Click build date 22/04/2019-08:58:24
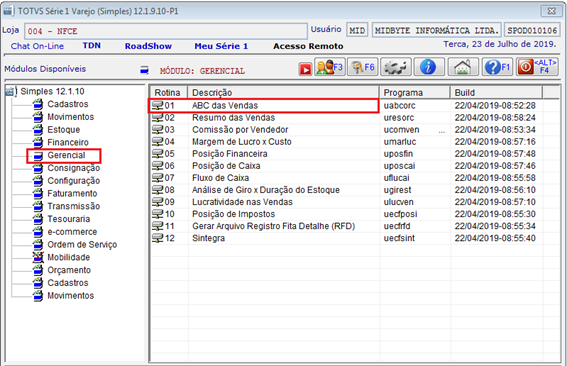This screenshot has width=567, height=366. [495, 118]
